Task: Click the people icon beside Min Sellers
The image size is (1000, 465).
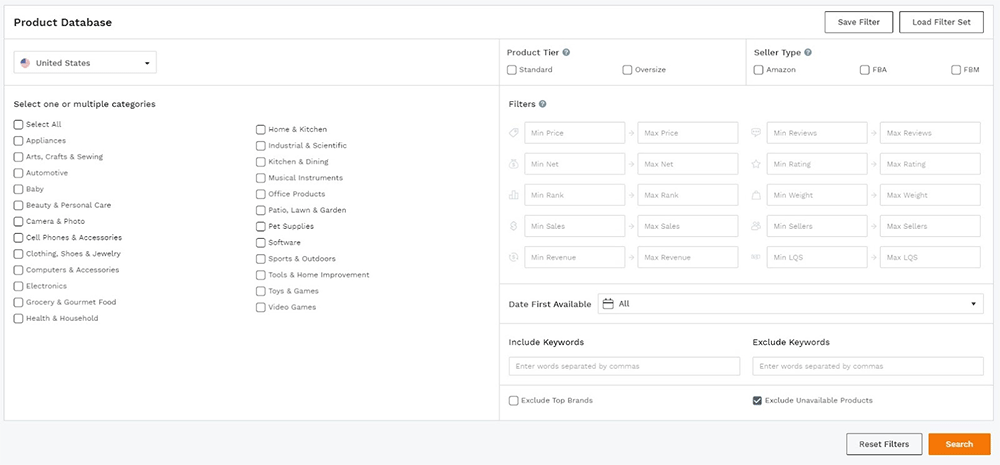Action: pyautogui.click(x=756, y=226)
